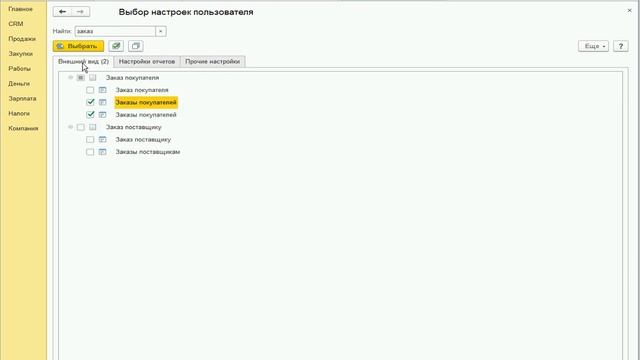
Task: Click the form icon of Заказы поставщикам
Action: (102, 152)
